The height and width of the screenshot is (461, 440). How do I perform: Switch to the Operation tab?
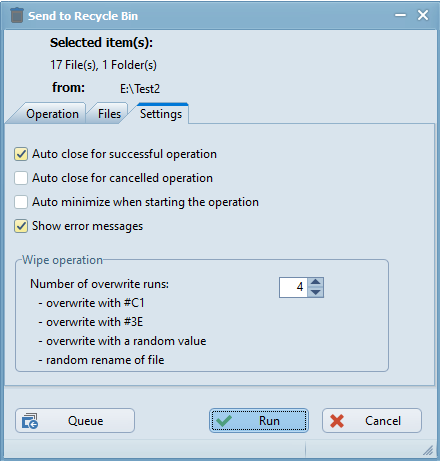(52, 114)
